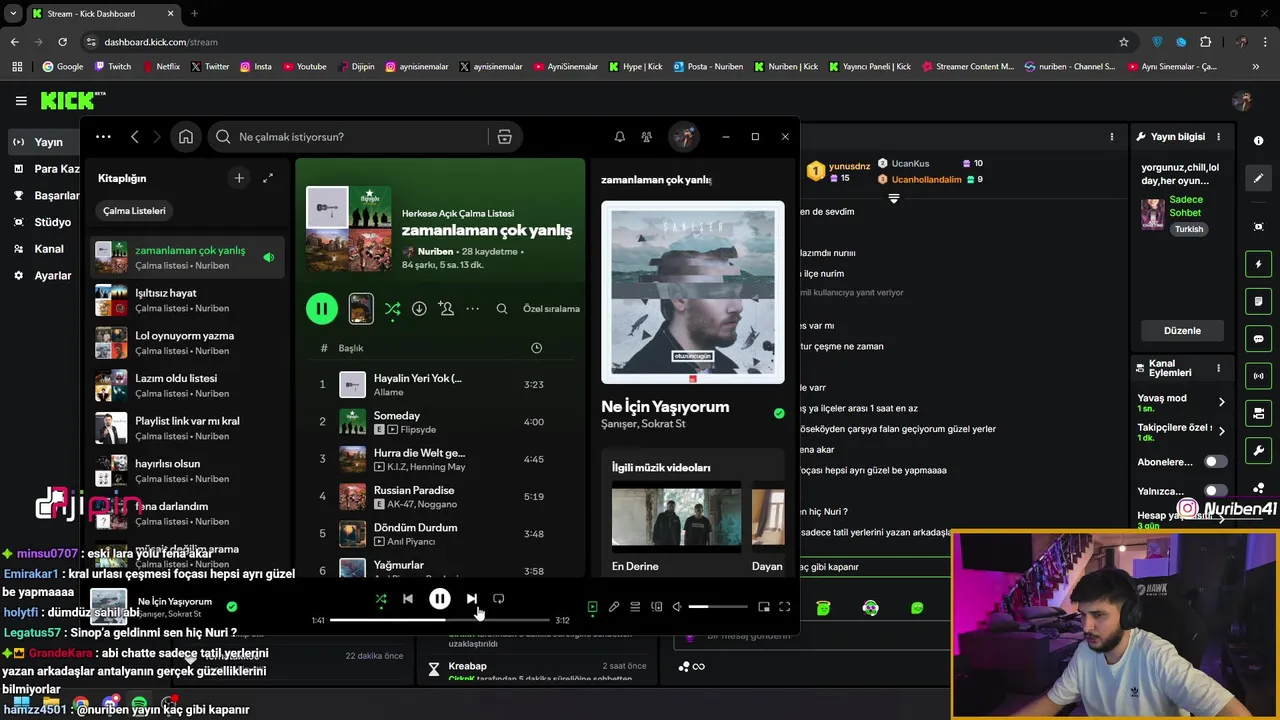Skip to the next track
Screen dimensions: 1280x720
(x=472, y=599)
